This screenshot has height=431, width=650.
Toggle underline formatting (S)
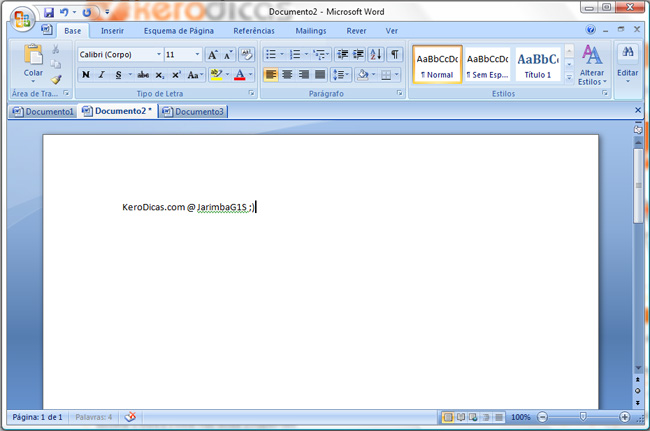[119, 75]
